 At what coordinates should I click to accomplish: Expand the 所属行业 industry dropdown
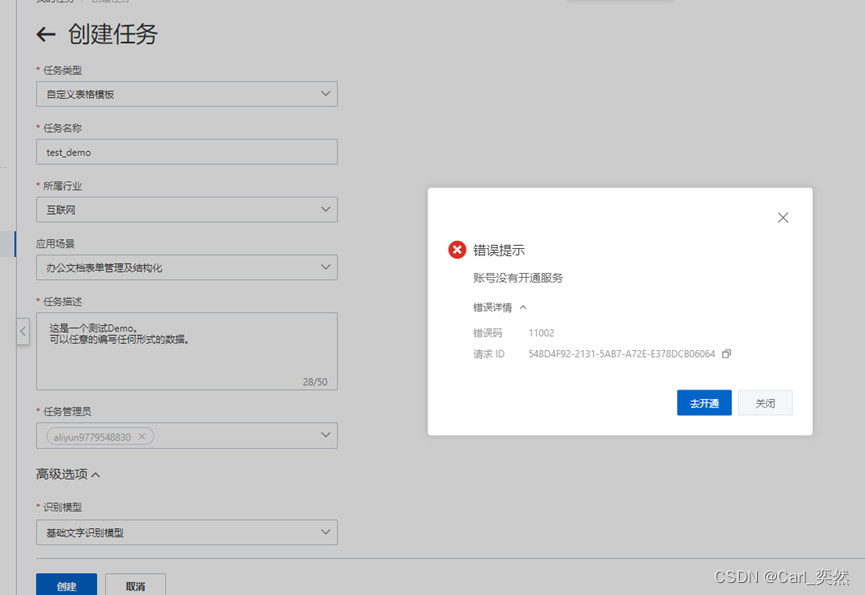tap(324, 209)
